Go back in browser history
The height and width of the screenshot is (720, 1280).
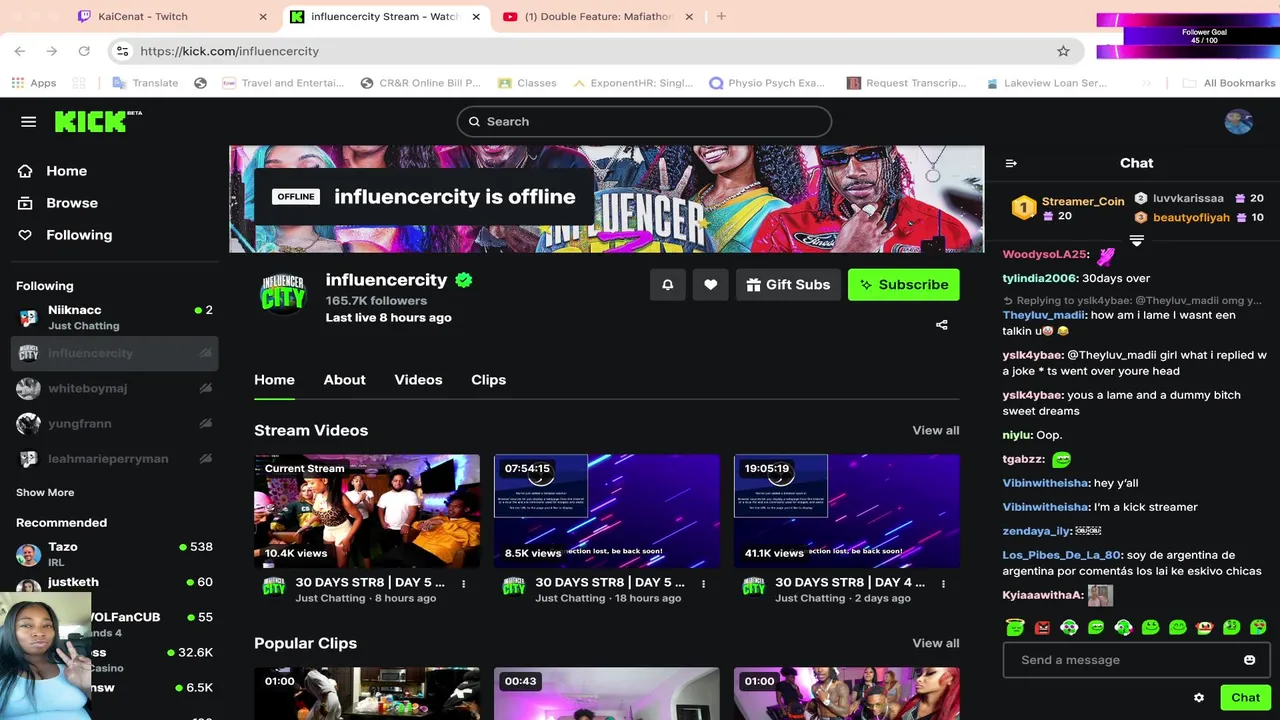click(20, 51)
